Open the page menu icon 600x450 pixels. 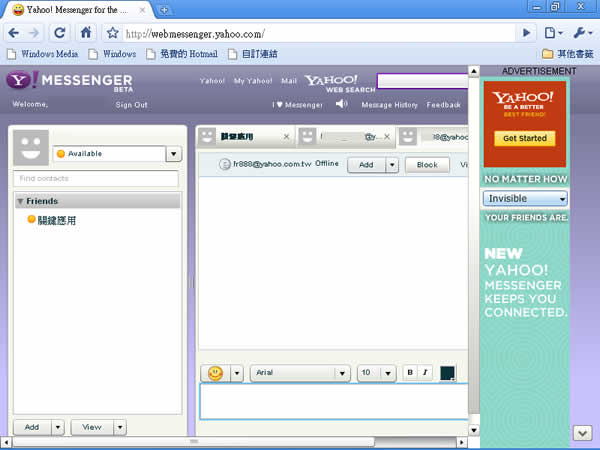(x=553, y=33)
